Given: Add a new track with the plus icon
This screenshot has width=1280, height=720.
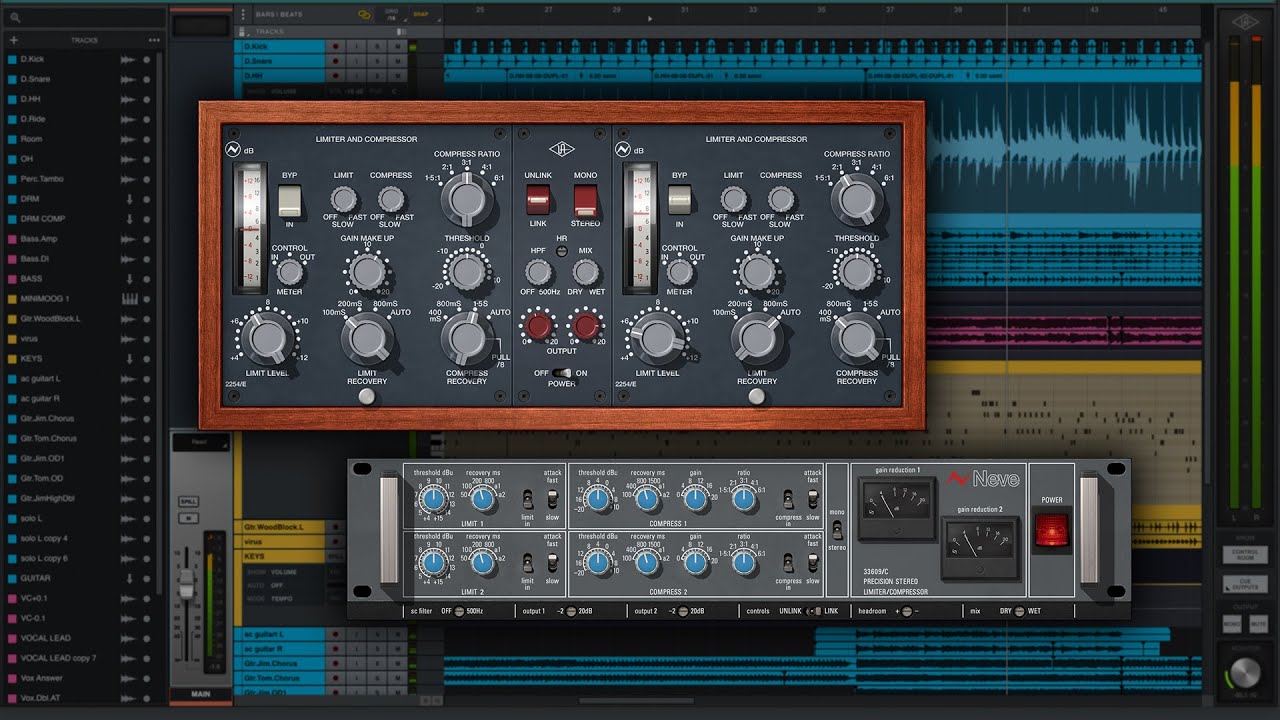Looking at the screenshot, I should pos(14,40).
